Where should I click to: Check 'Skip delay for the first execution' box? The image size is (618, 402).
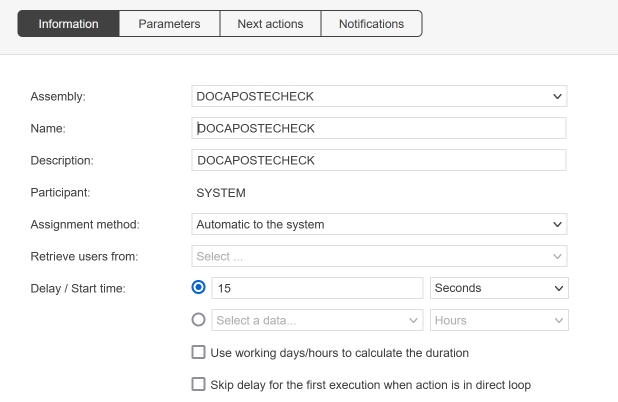pyautogui.click(x=198, y=384)
